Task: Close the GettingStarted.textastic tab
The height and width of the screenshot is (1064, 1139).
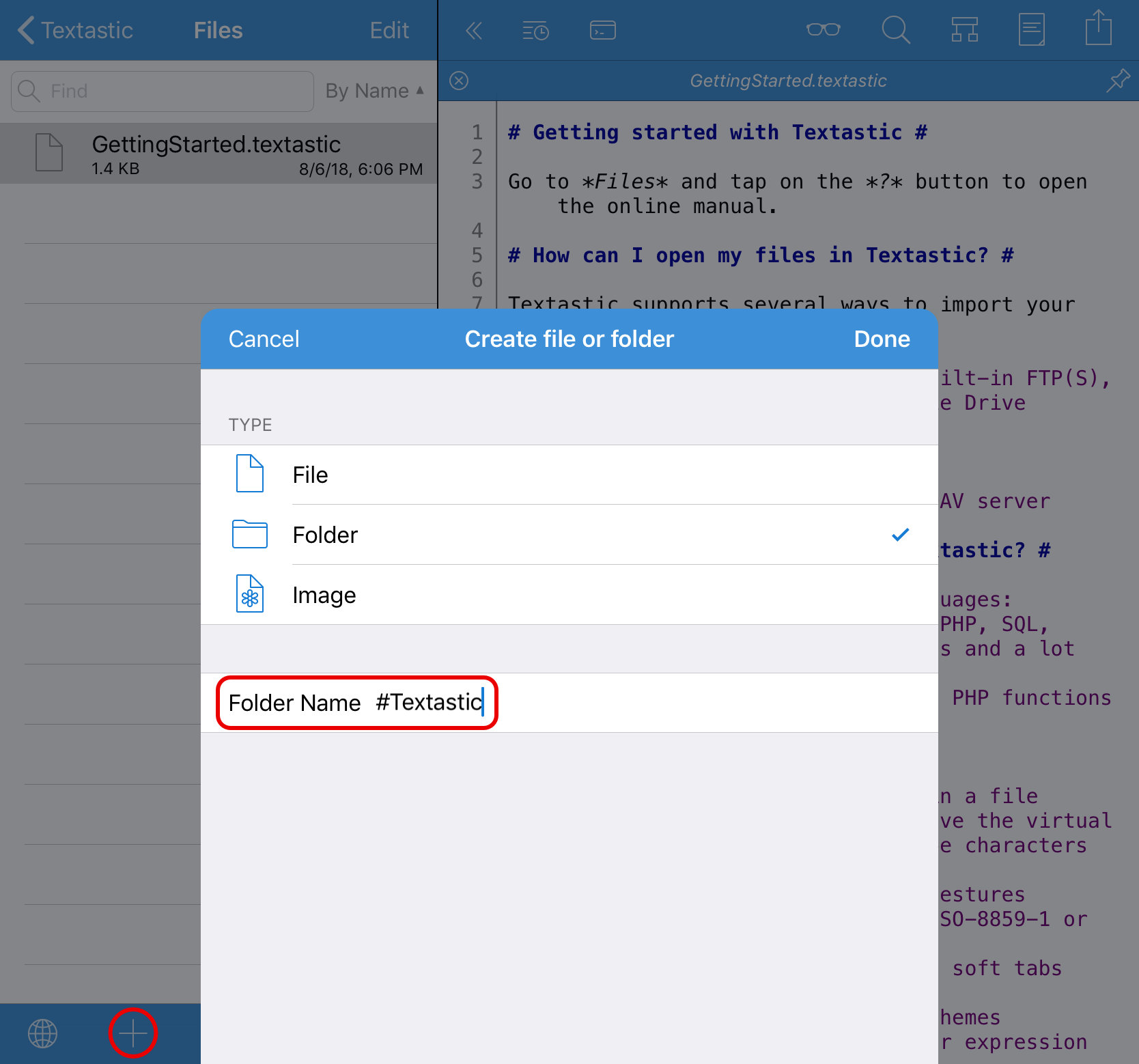Action: point(459,81)
